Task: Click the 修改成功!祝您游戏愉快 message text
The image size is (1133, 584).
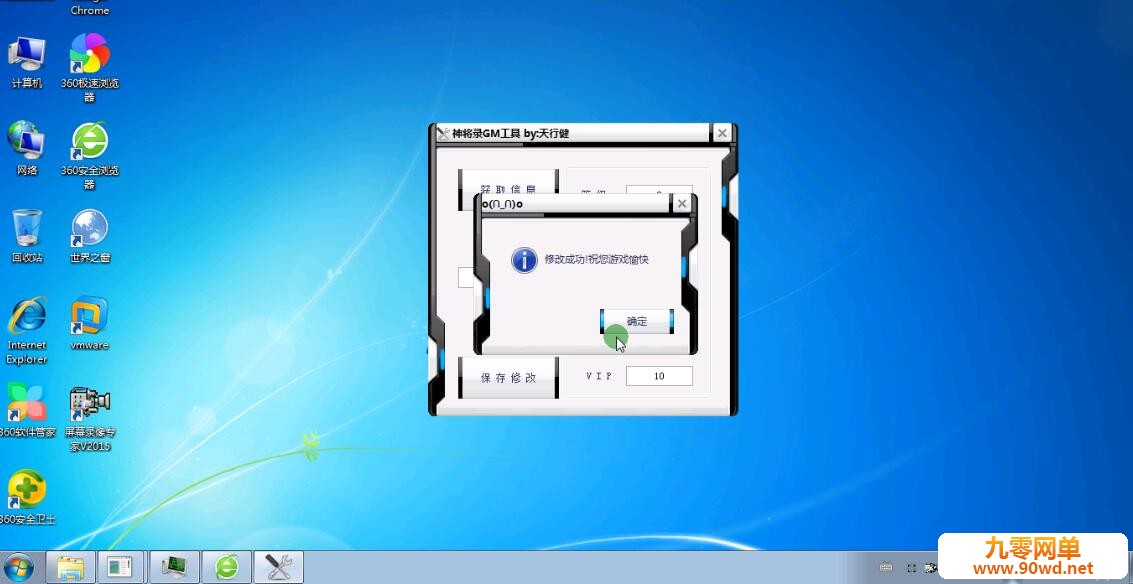Action: tap(596, 259)
